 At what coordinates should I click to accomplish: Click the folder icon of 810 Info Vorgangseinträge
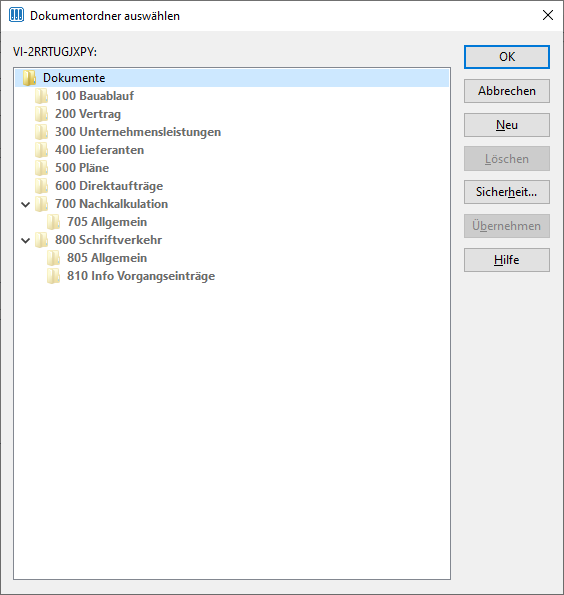click(54, 276)
